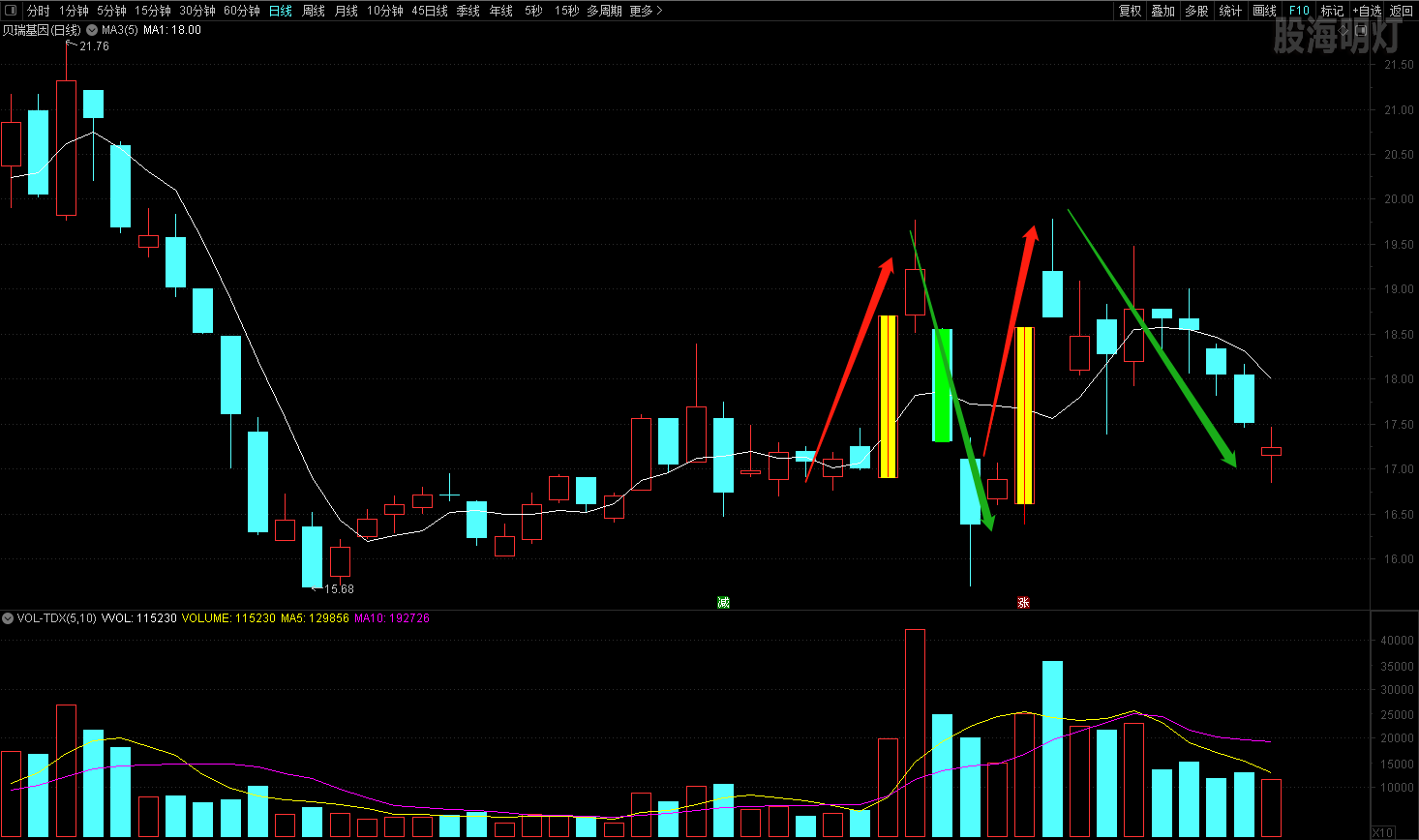Select the 30分钟 timeframe
The image size is (1419, 840).
(197, 11)
